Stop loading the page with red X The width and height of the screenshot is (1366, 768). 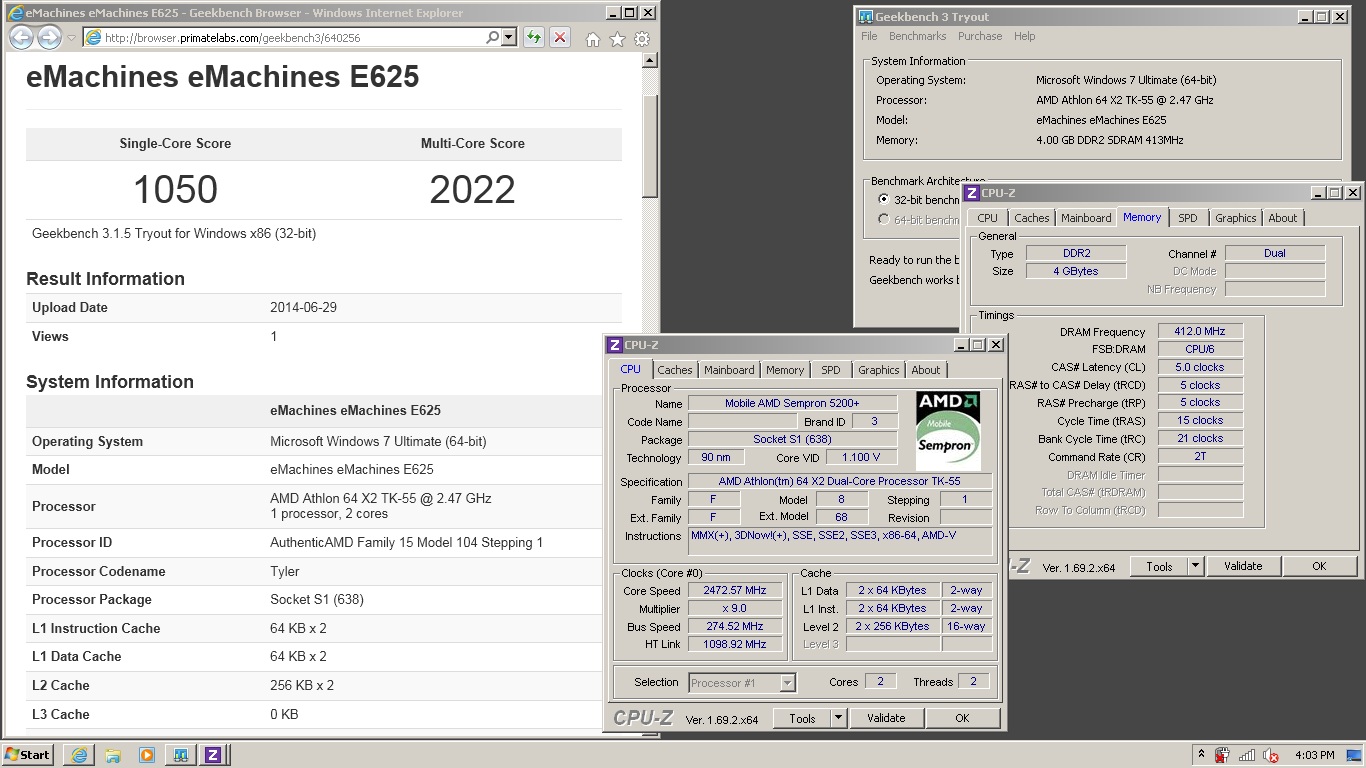coord(560,38)
